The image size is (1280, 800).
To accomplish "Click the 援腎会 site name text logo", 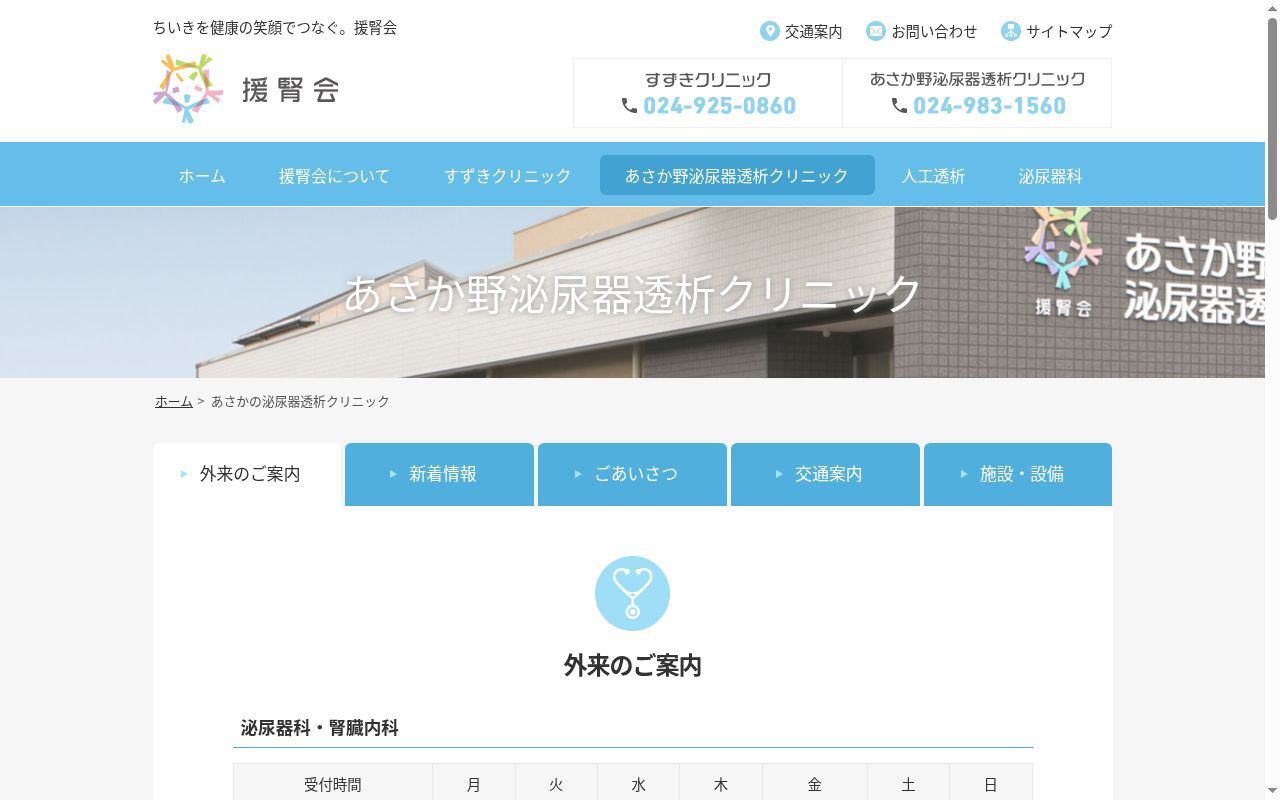I will (x=291, y=90).
